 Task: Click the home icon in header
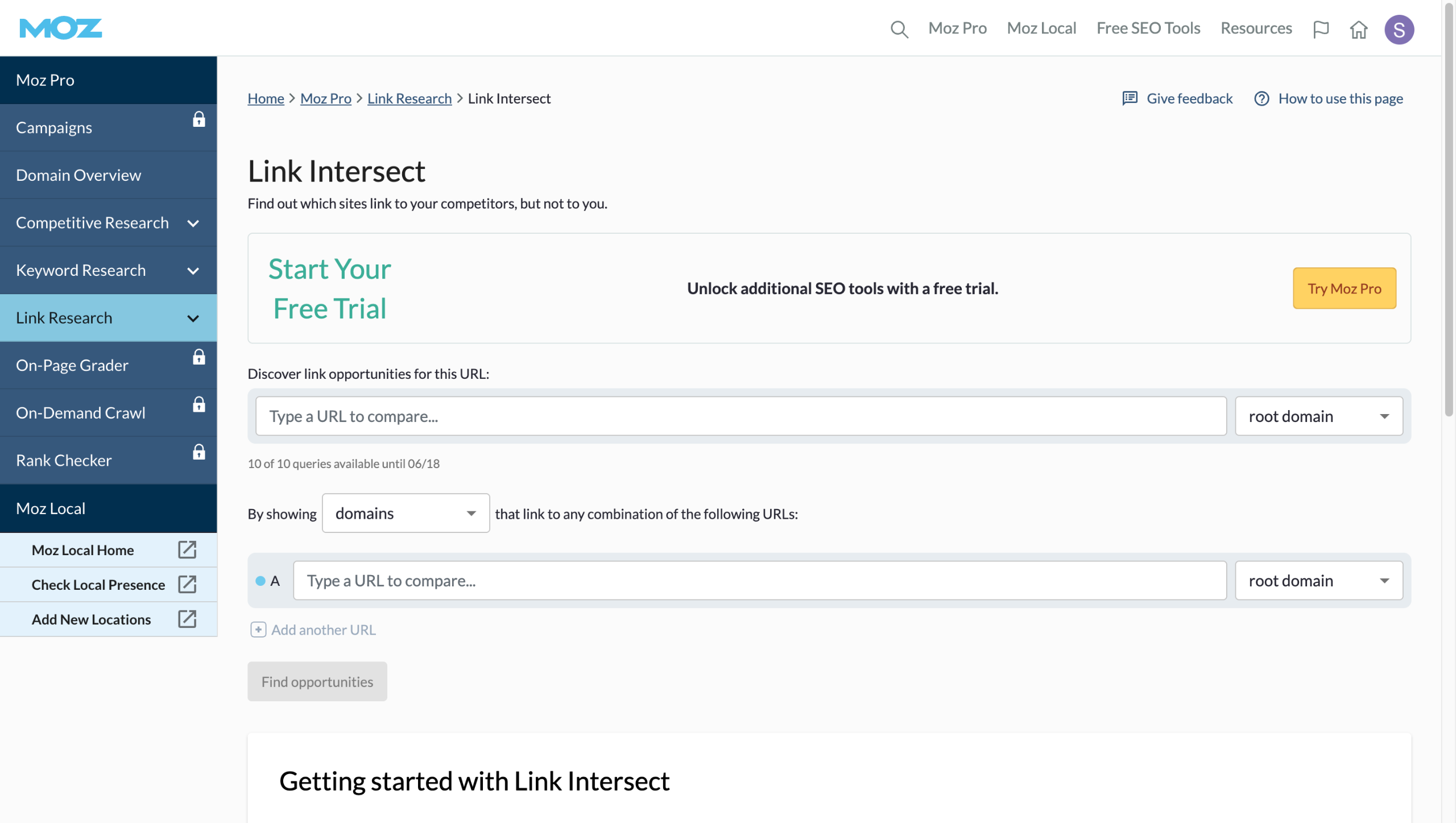(1359, 29)
